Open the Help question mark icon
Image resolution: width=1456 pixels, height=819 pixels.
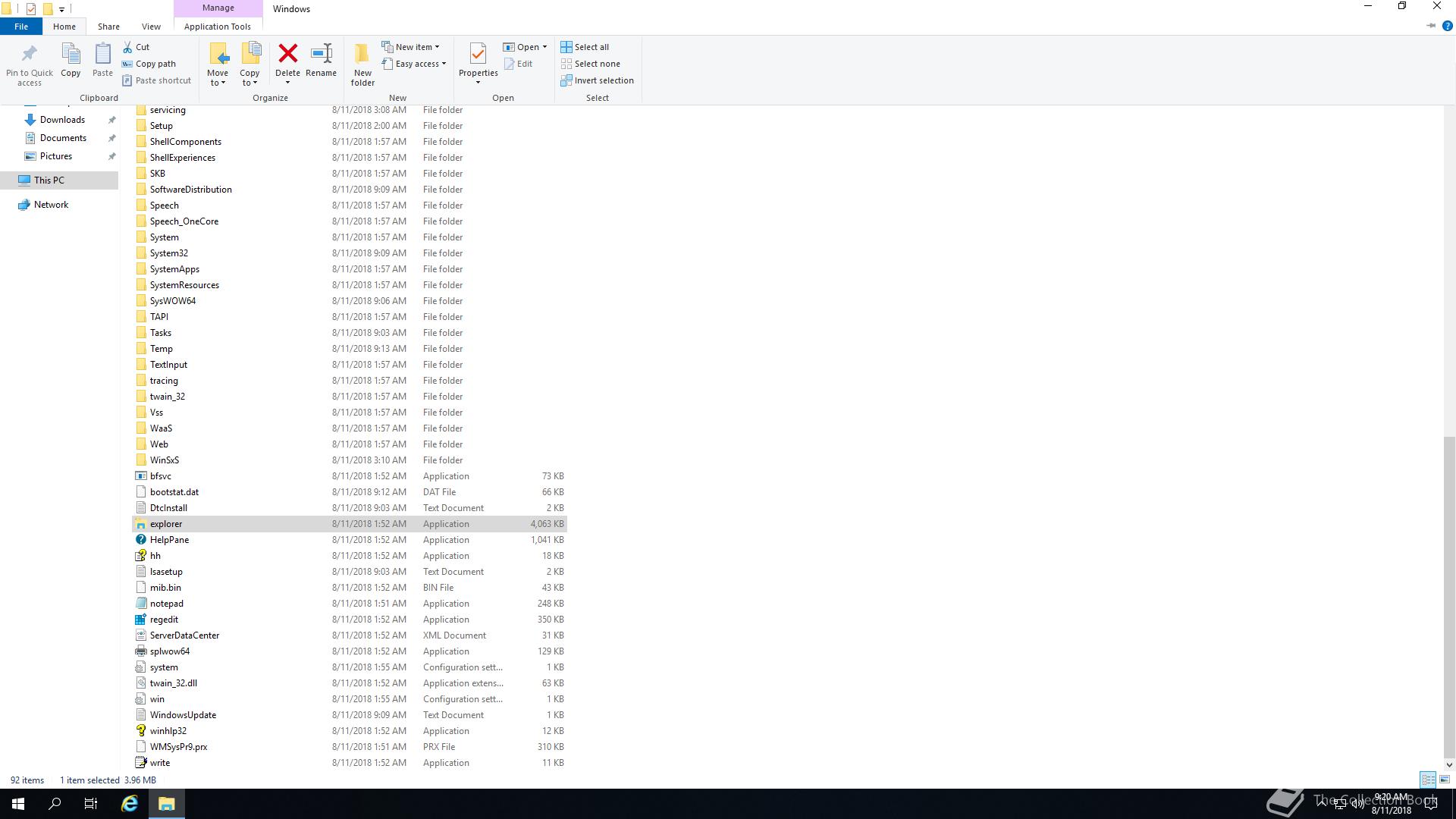[x=1447, y=26]
